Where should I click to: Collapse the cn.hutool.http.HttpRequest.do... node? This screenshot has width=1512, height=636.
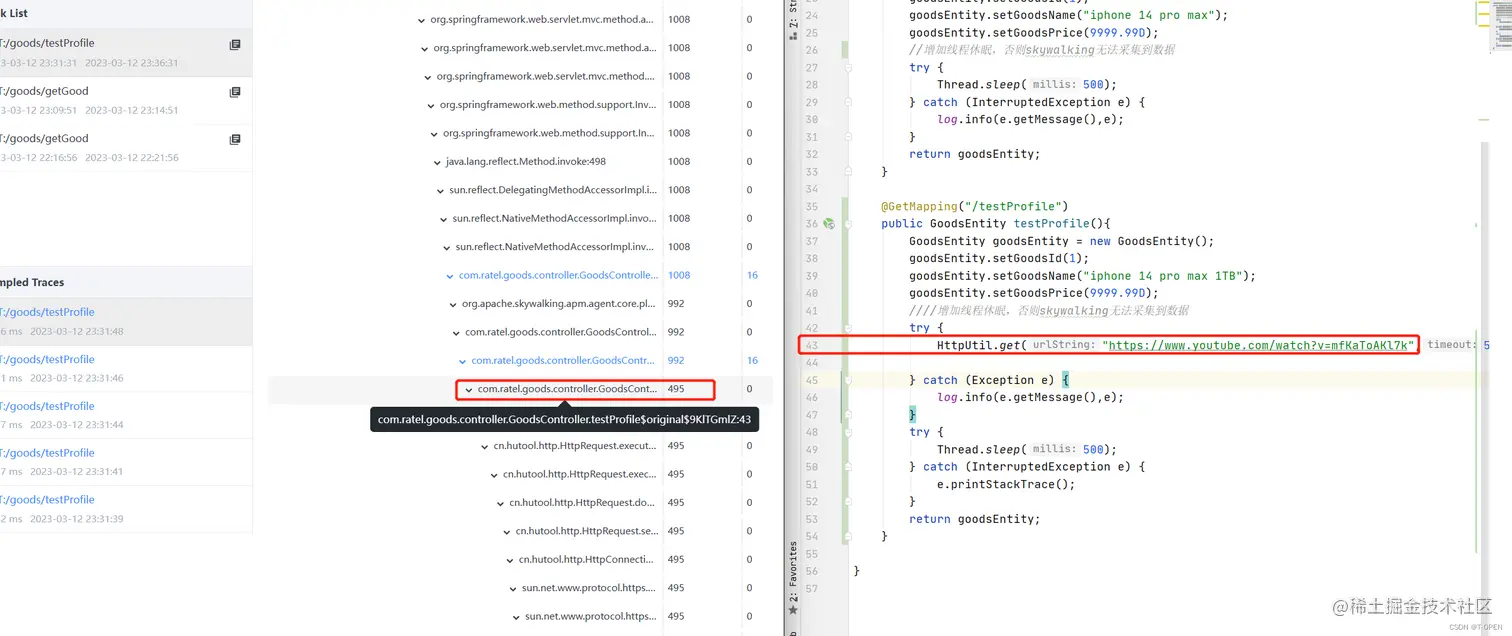tap(500, 503)
